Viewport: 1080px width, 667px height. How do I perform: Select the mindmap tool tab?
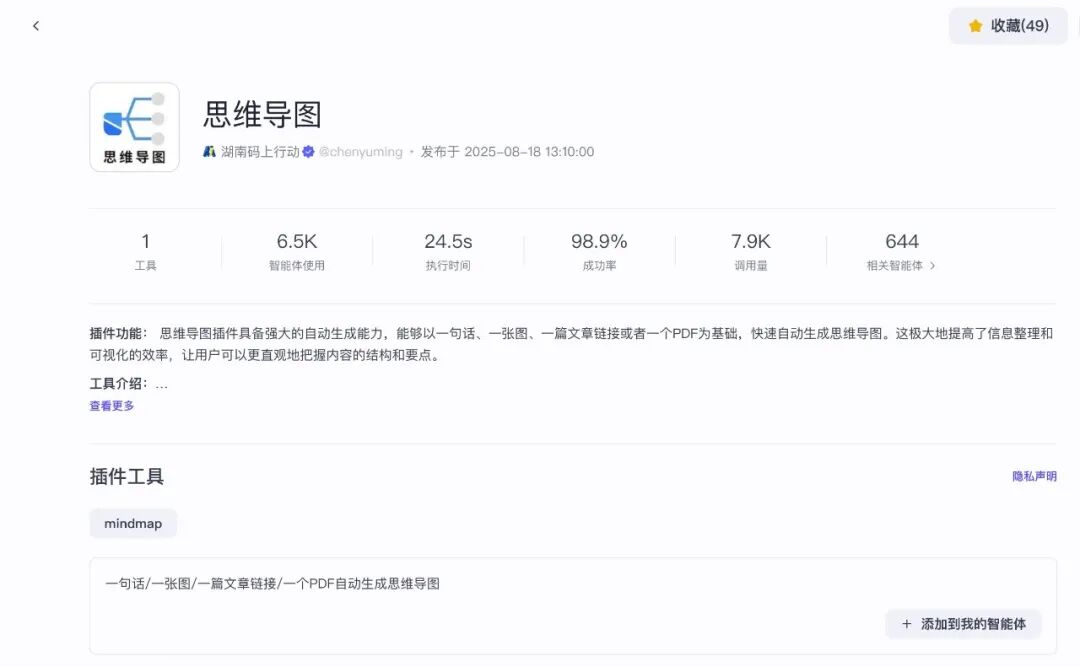click(133, 523)
